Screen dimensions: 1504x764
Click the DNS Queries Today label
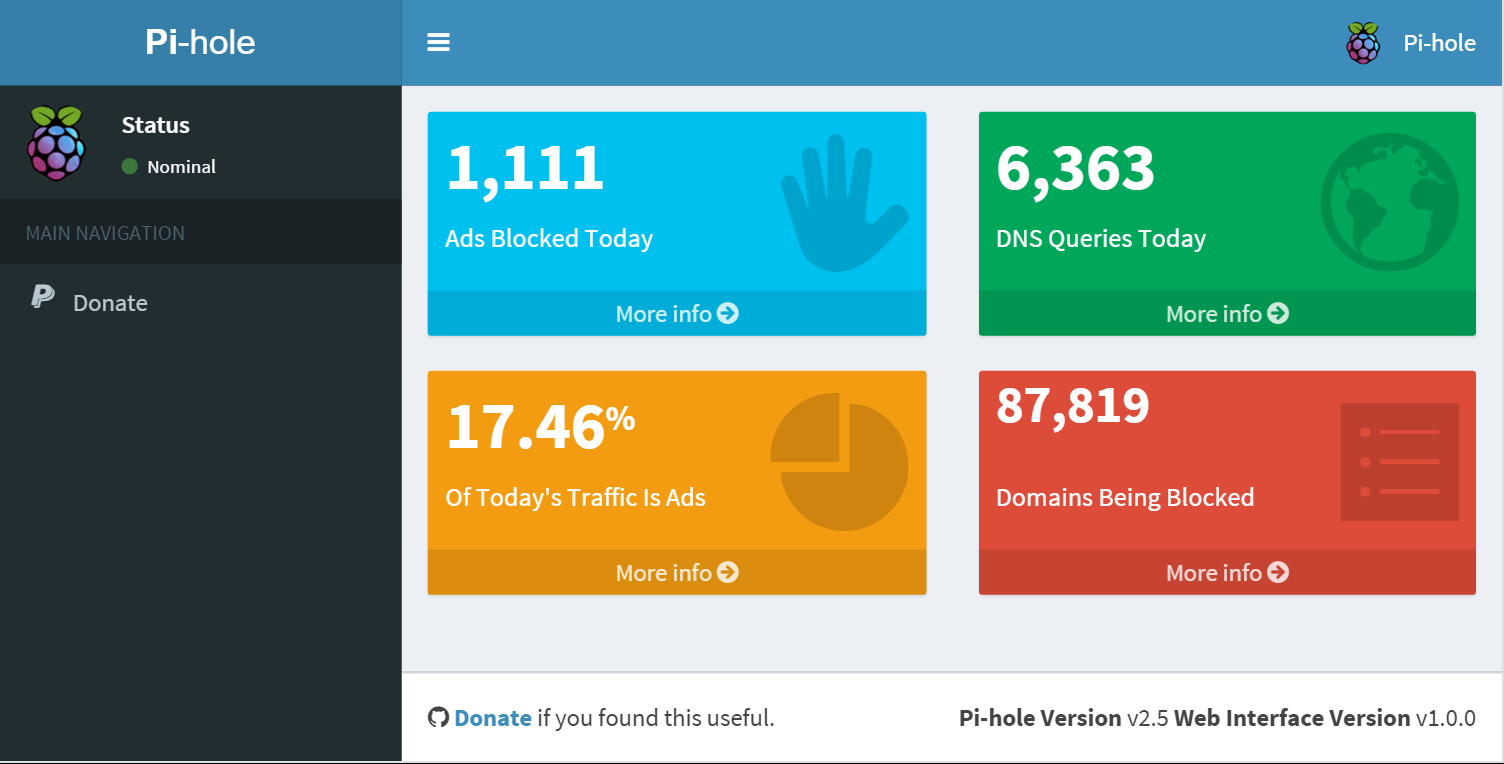1101,239
